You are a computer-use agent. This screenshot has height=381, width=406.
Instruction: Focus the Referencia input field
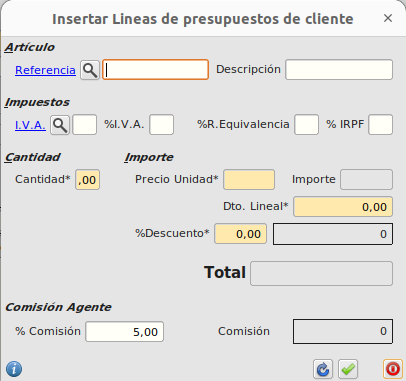point(155,70)
